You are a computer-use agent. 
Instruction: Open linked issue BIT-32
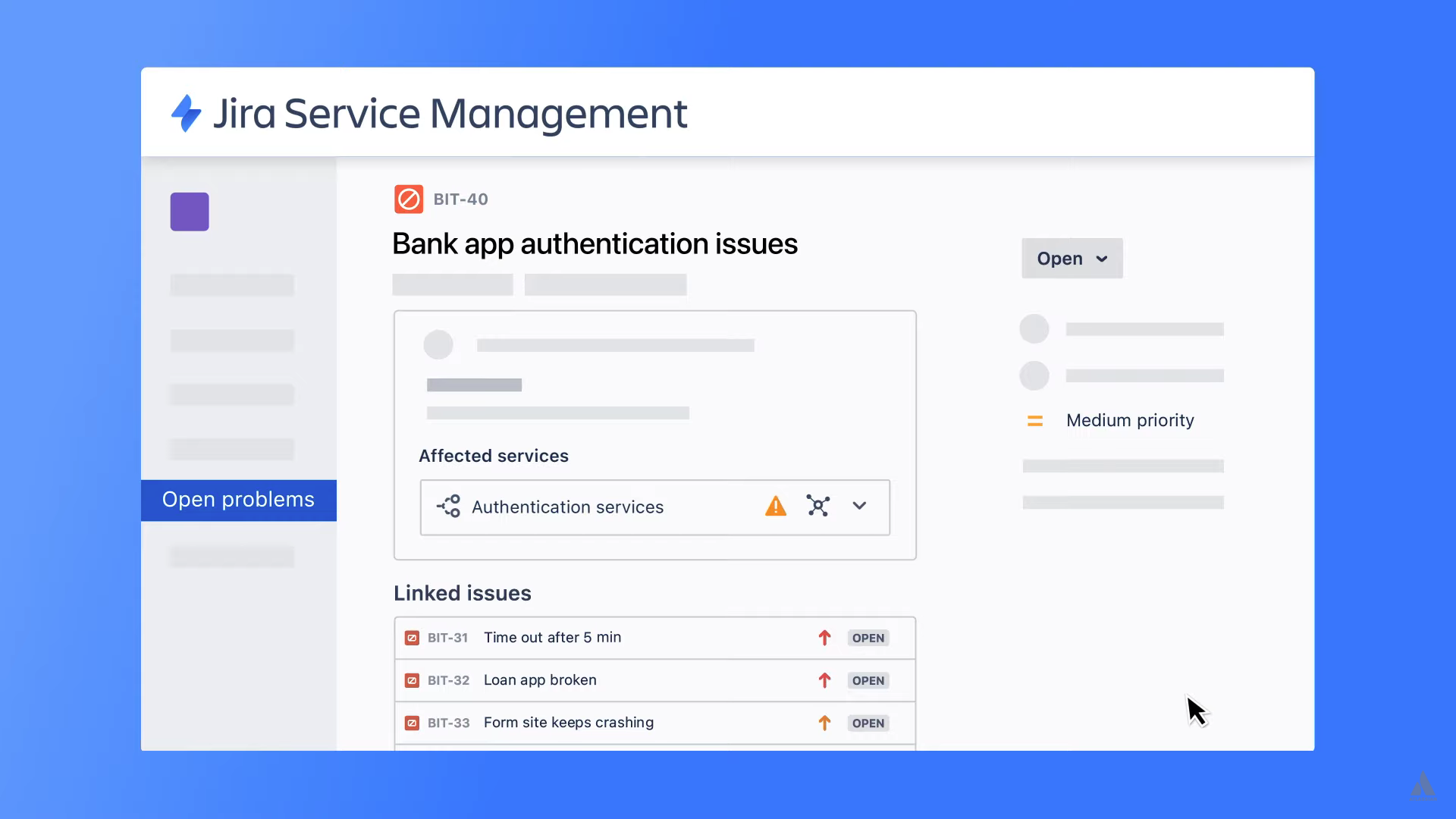[448, 680]
